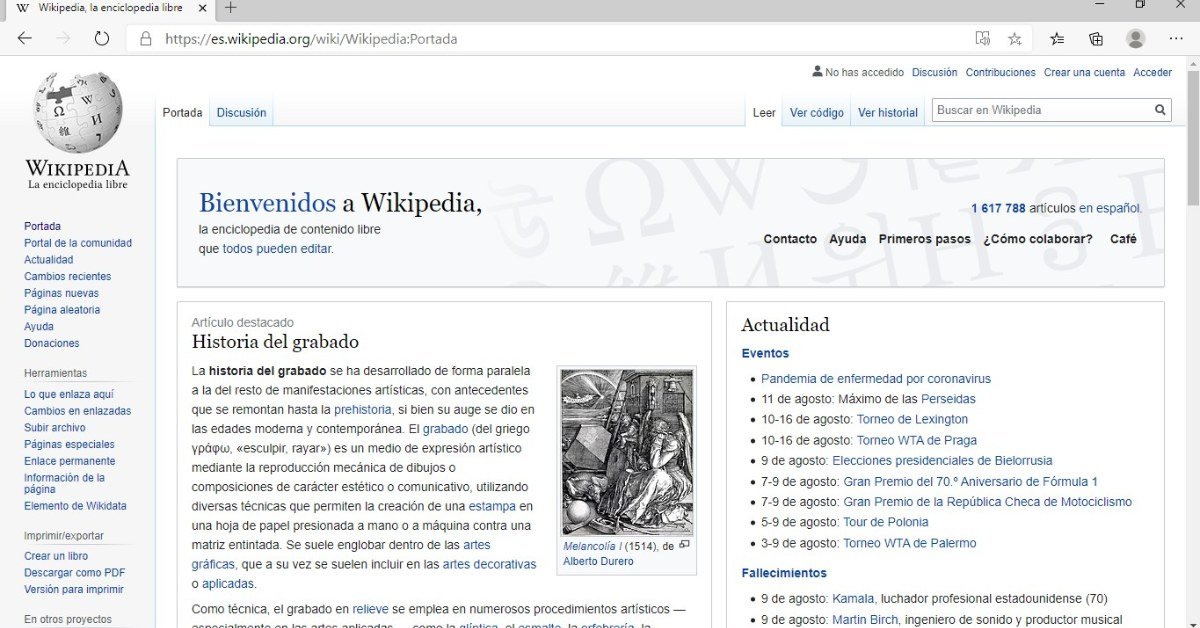
Task: Select the Portada tab
Action: pos(182,113)
